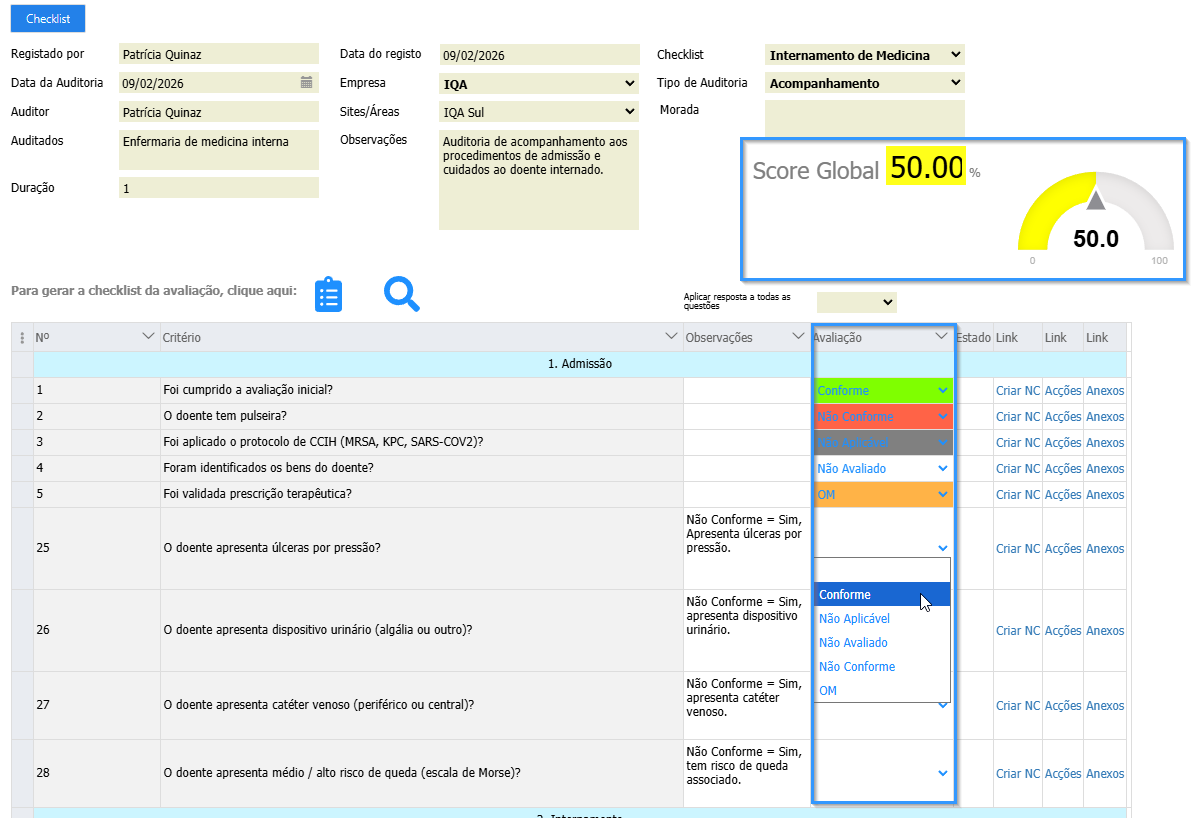Open the OM evaluation dropdown in row 5

(x=883, y=494)
